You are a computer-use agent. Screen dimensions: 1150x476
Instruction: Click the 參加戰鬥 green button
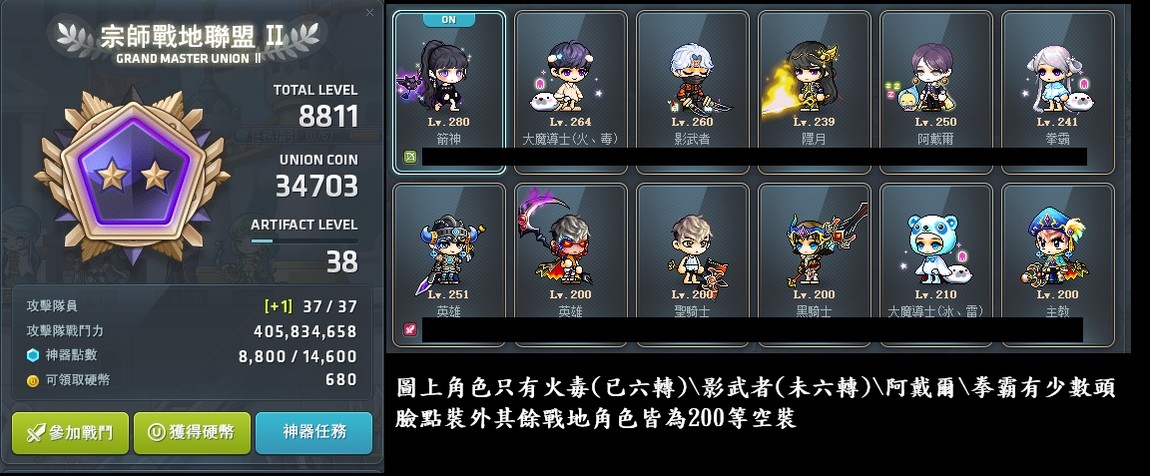pyautogui.click(x=70, y=433)
